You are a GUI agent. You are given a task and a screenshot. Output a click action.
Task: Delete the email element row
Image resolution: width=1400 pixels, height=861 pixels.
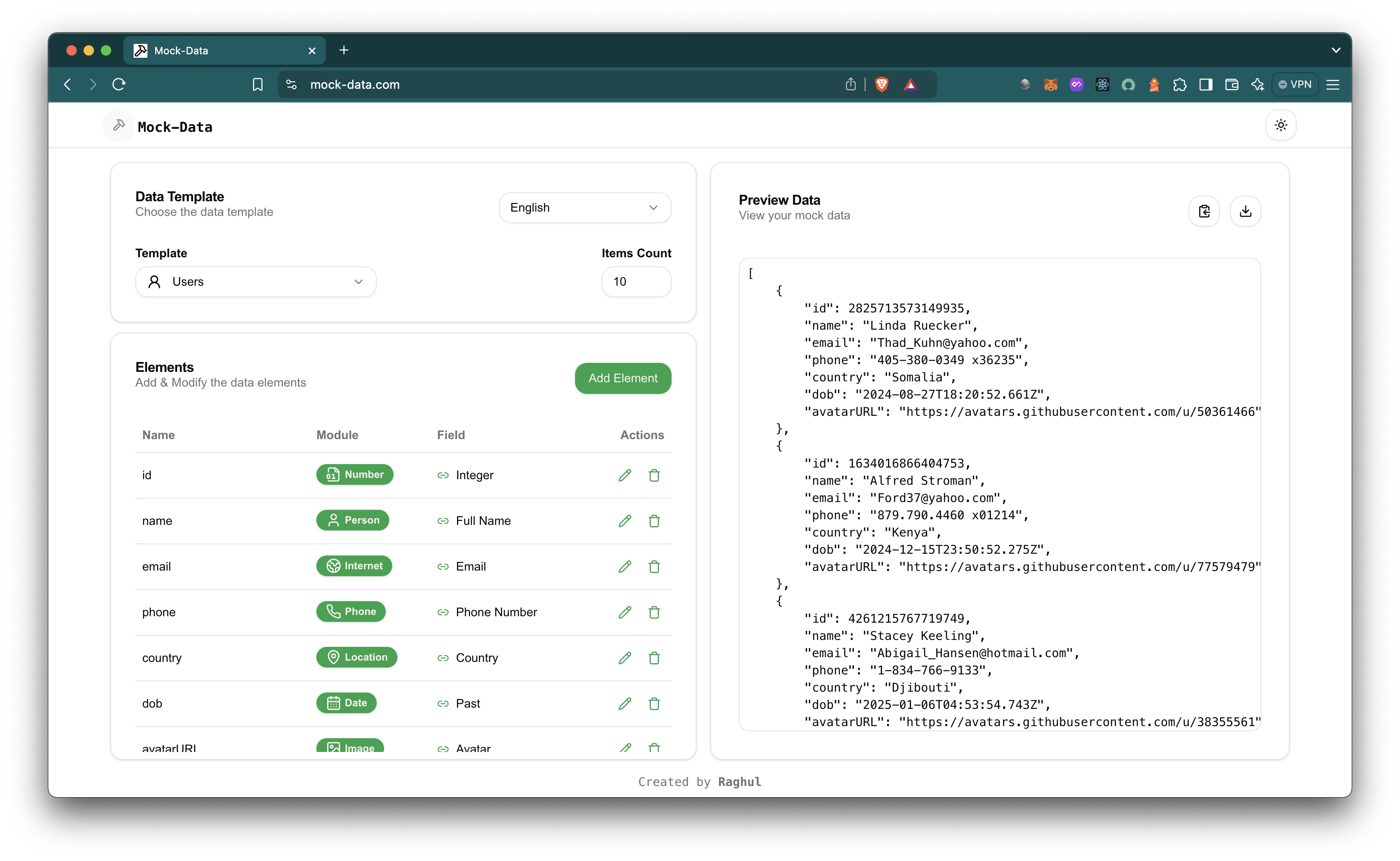(654, 566)
